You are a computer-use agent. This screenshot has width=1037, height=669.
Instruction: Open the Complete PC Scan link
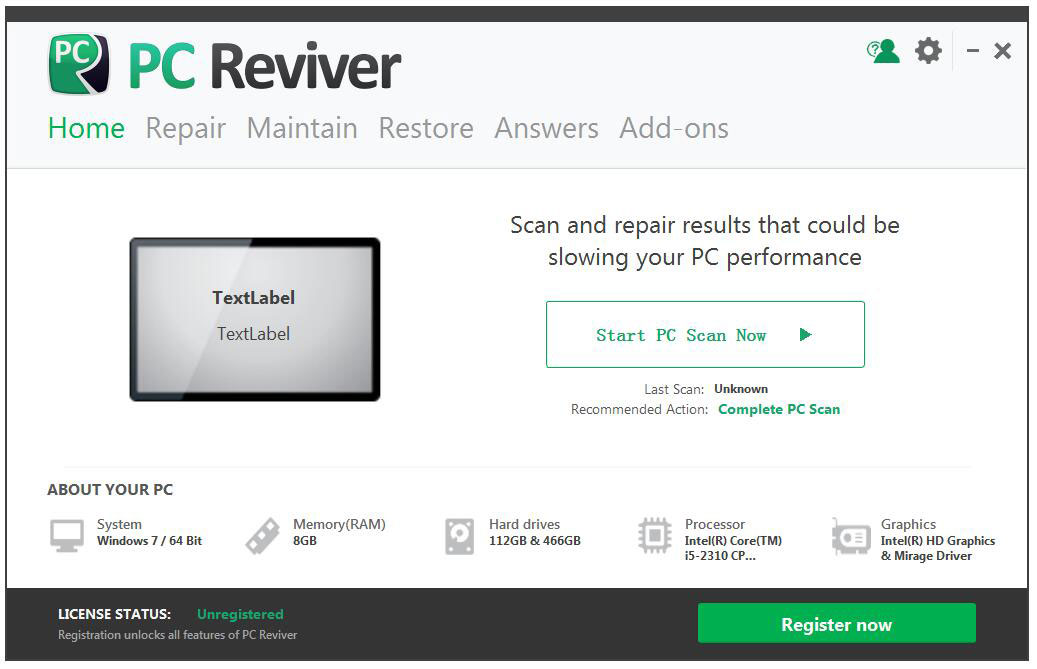[779, 409]
